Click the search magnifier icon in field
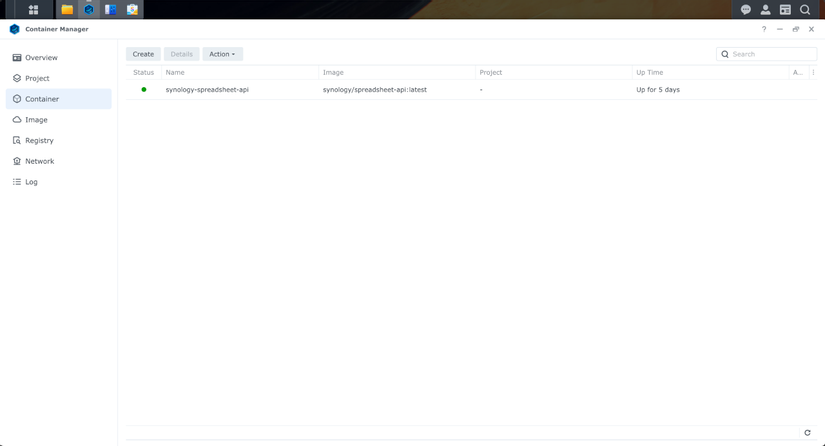 pos(725,54)
